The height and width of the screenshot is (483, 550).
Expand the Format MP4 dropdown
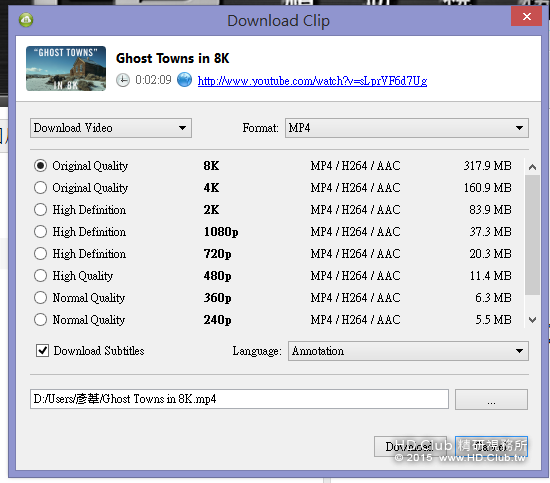point(407,128)
